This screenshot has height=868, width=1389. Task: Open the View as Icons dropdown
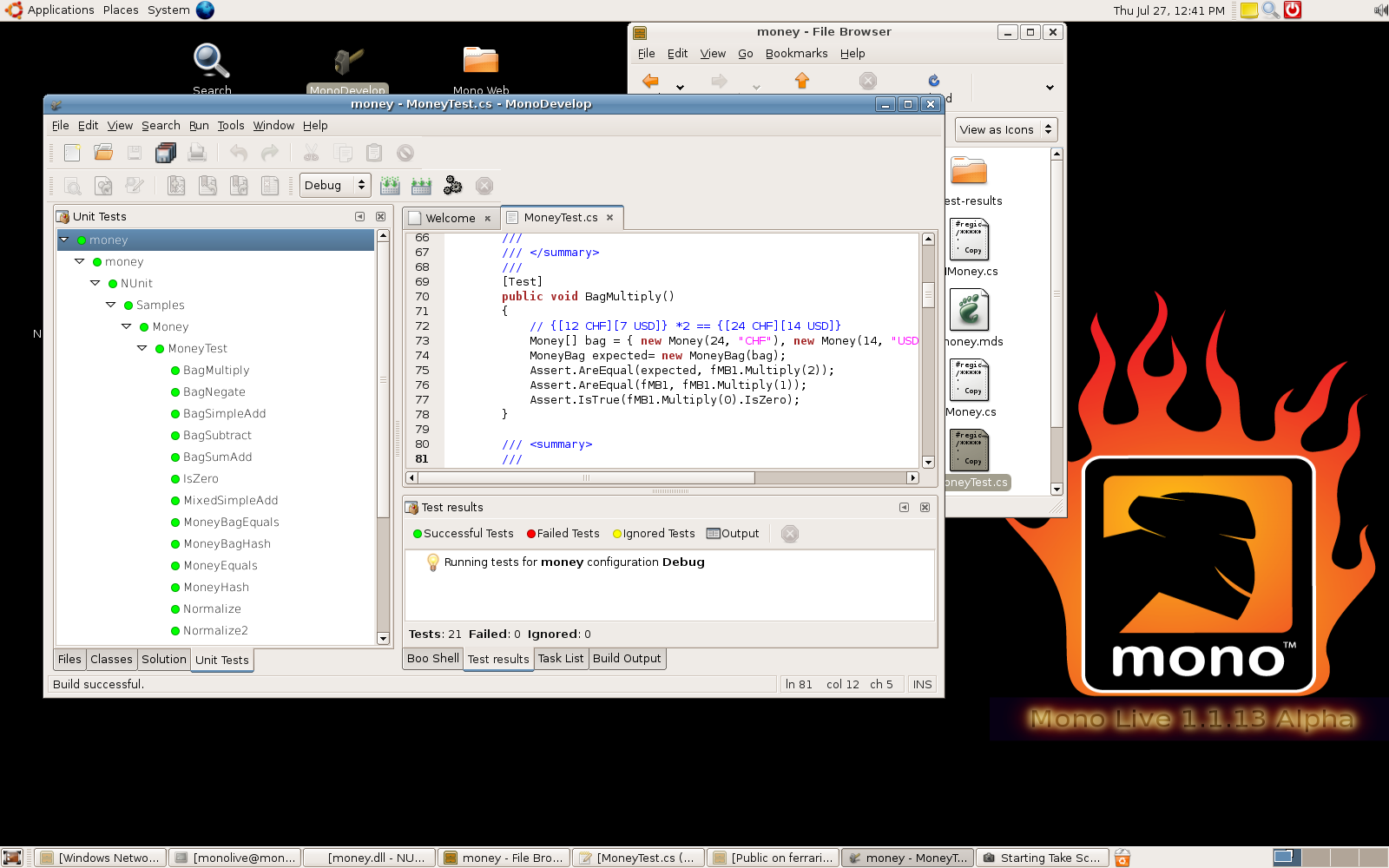click(1005, 130)
